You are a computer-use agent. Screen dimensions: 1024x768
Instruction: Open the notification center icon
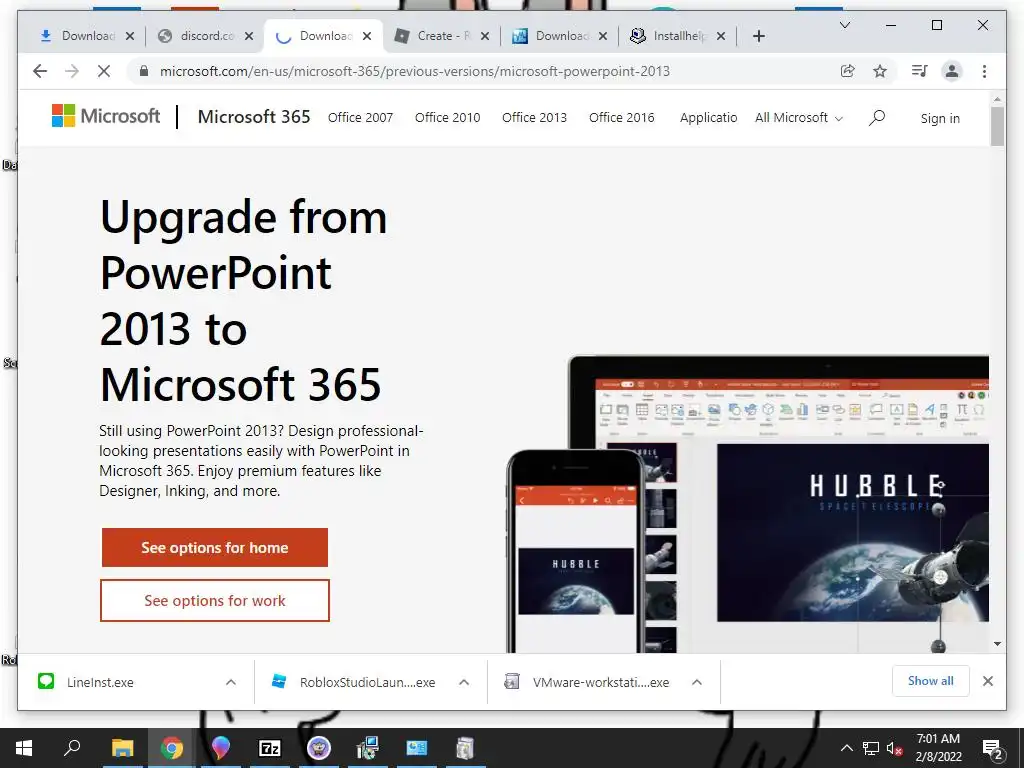(993, 748)
